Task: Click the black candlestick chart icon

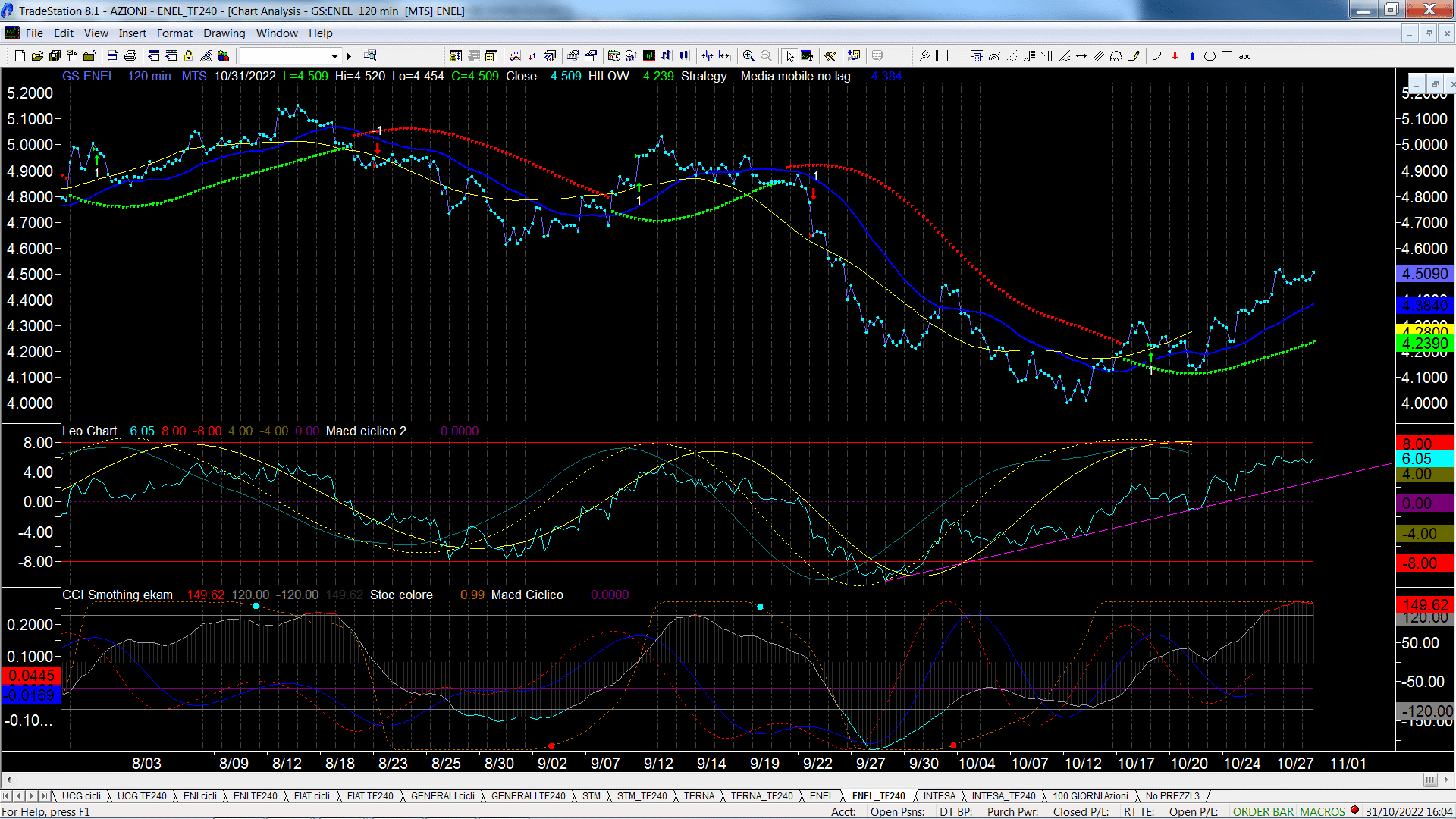Action: pyautogui.click(x=649, y=56)
